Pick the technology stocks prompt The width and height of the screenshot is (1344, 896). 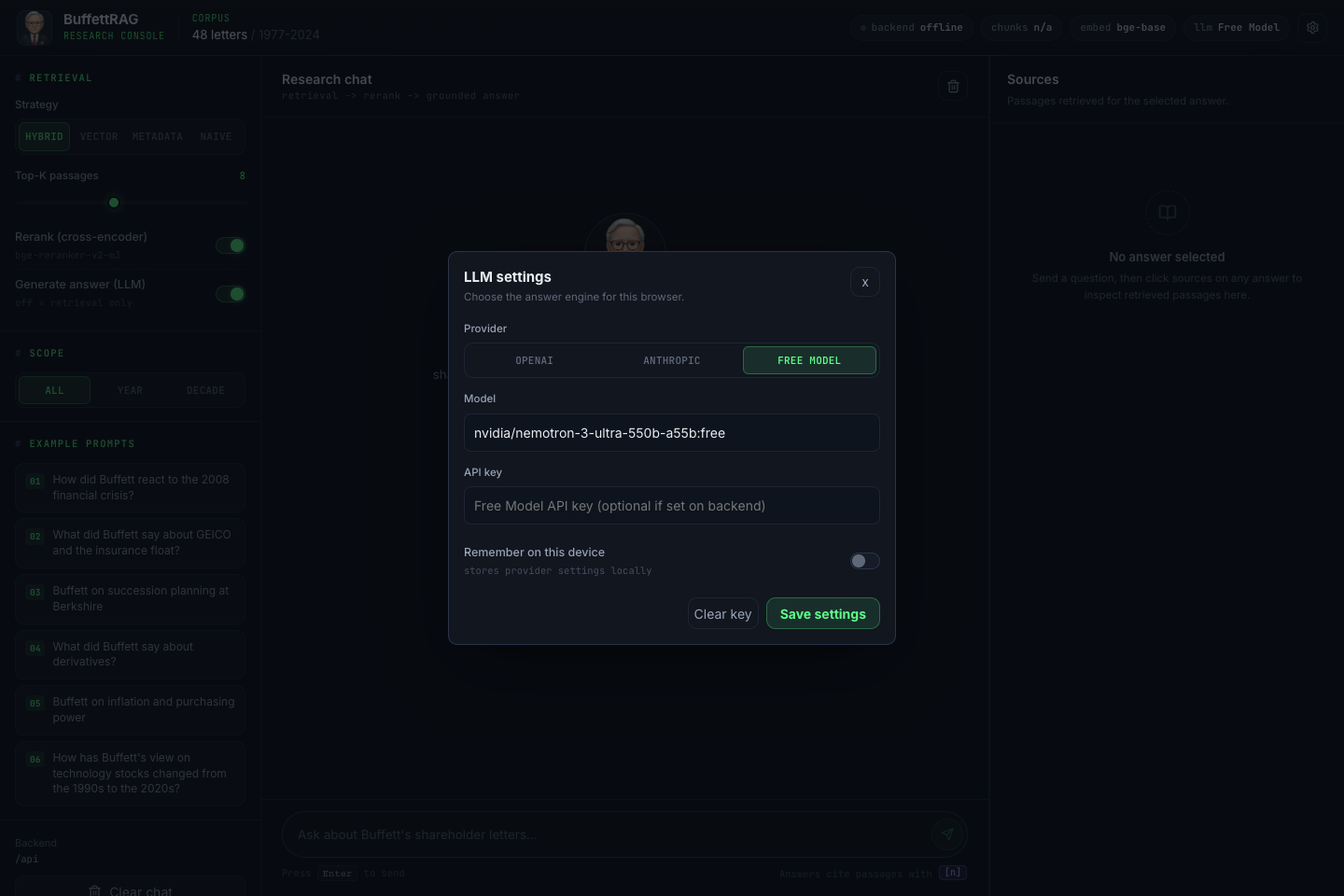[x=130, y=773]
